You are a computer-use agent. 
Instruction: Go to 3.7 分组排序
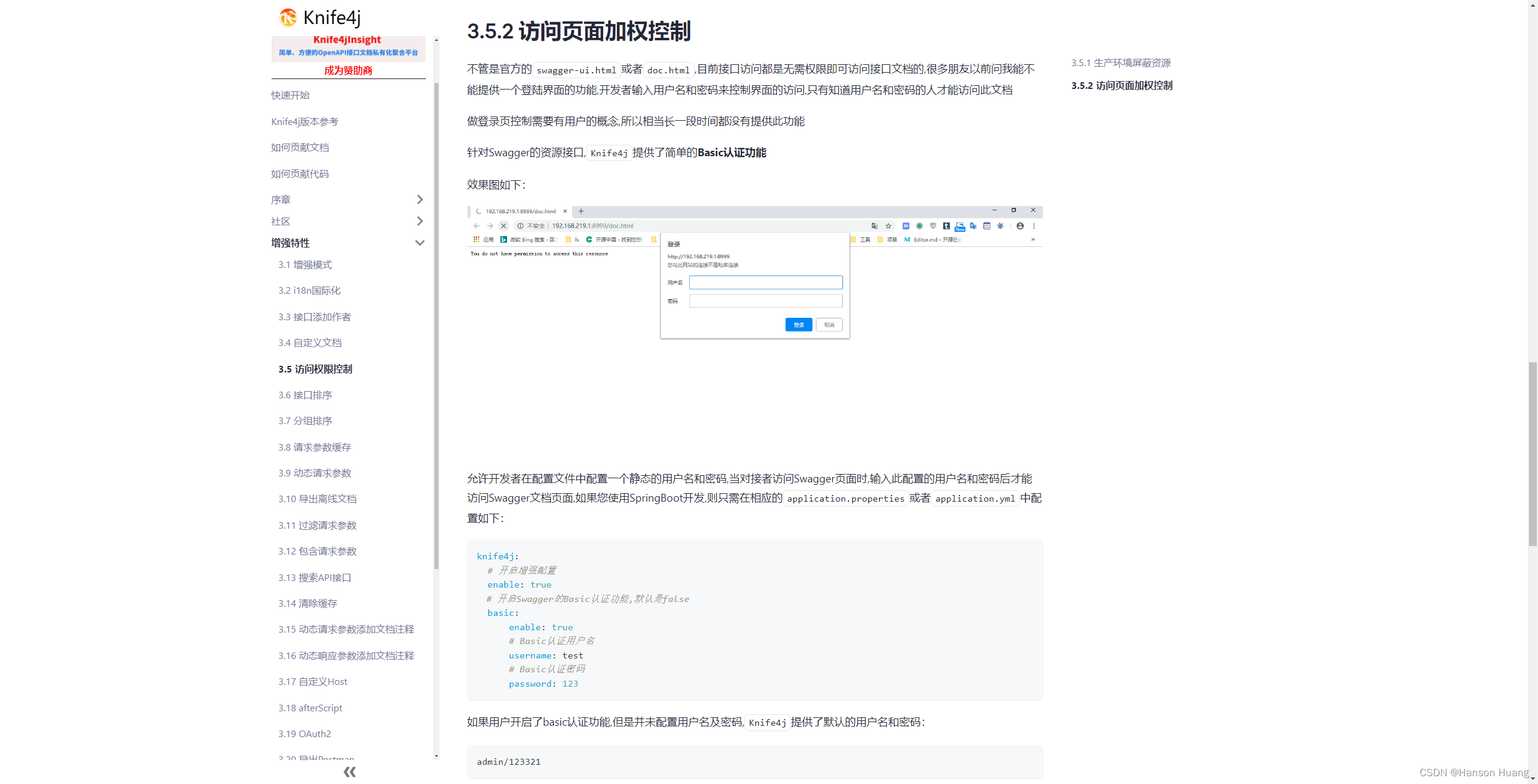tap(305, 421)
